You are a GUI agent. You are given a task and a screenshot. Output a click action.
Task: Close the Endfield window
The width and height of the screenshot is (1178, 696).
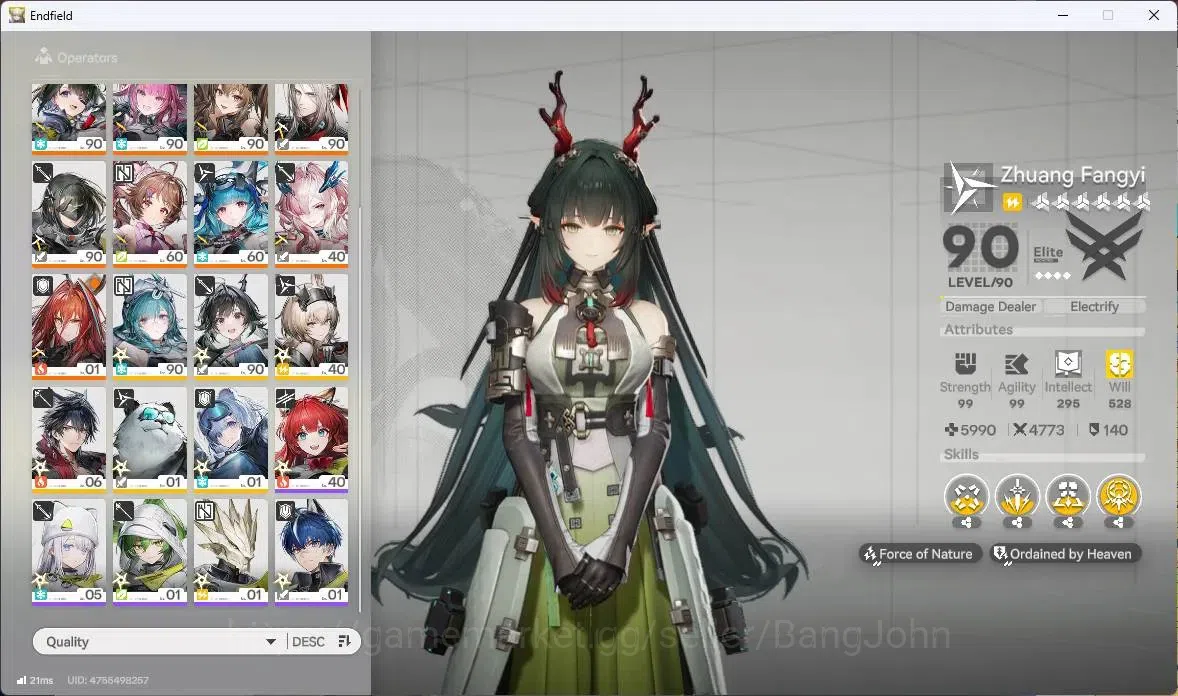pyautogui.click(x=1153, y=15)
